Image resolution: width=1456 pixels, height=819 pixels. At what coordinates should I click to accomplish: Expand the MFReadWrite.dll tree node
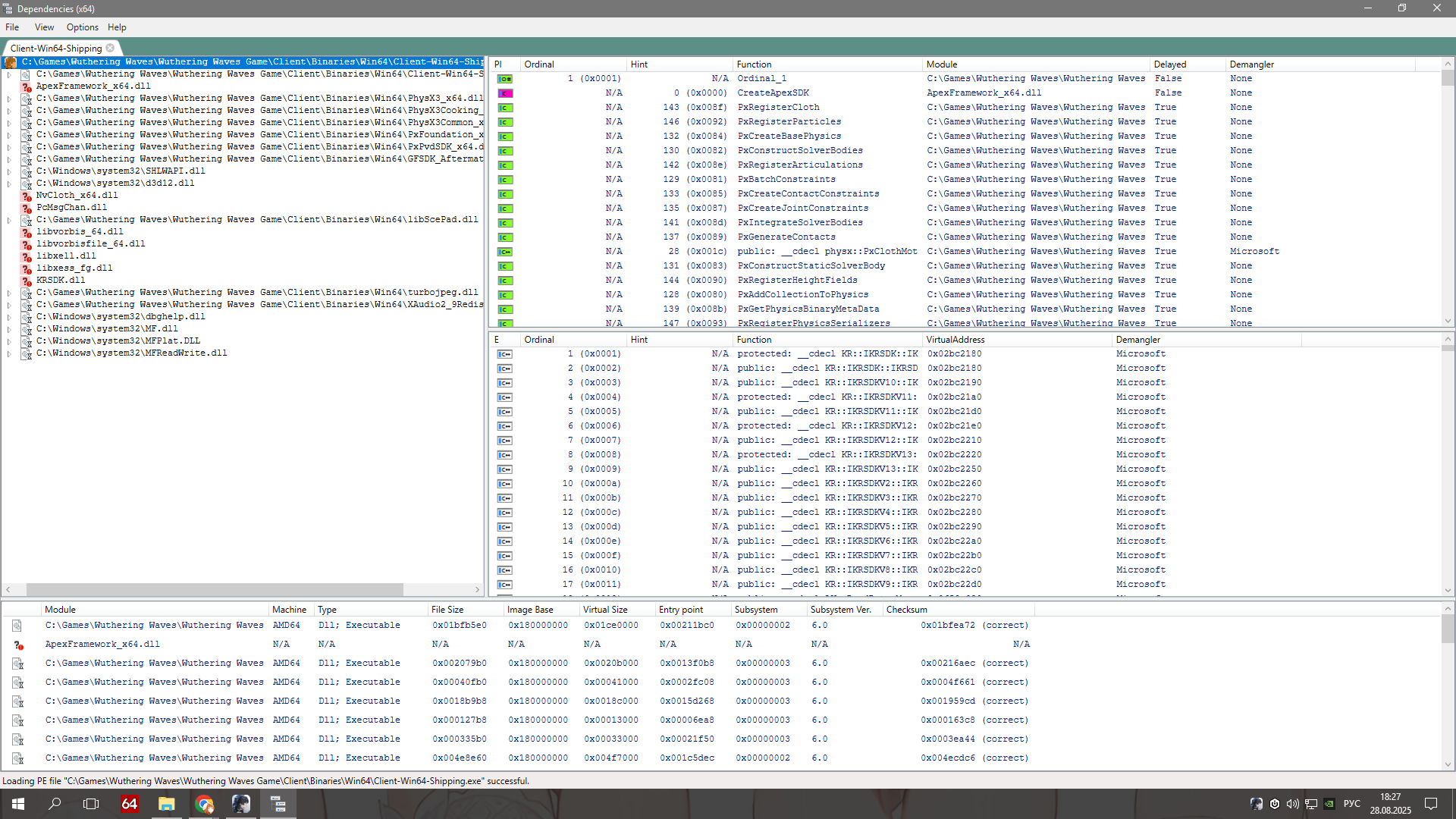coord(9,353)
